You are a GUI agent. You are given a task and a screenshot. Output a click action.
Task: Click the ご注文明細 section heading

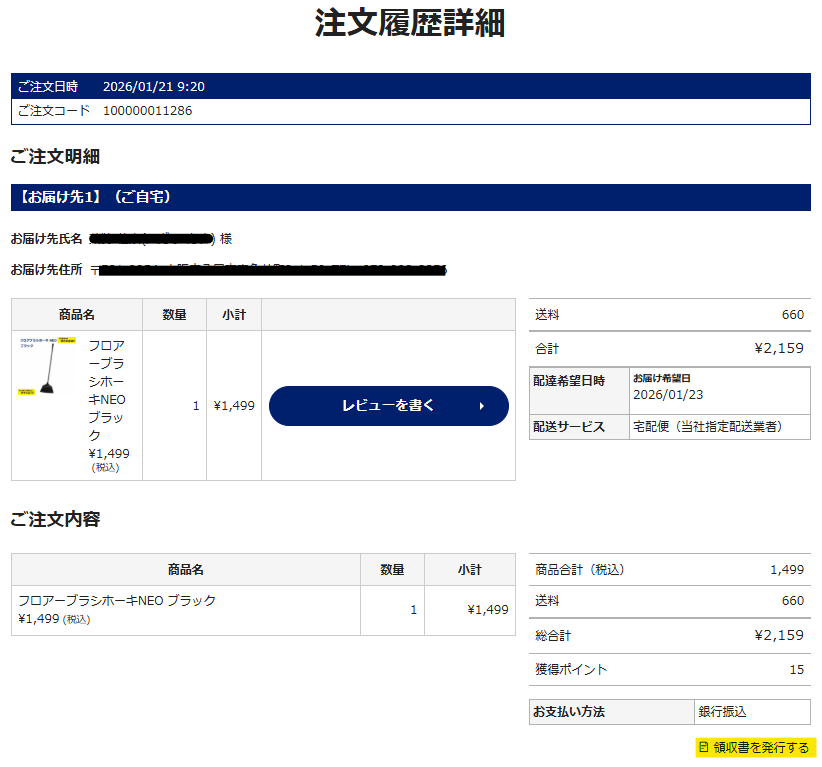click(55, 156)
